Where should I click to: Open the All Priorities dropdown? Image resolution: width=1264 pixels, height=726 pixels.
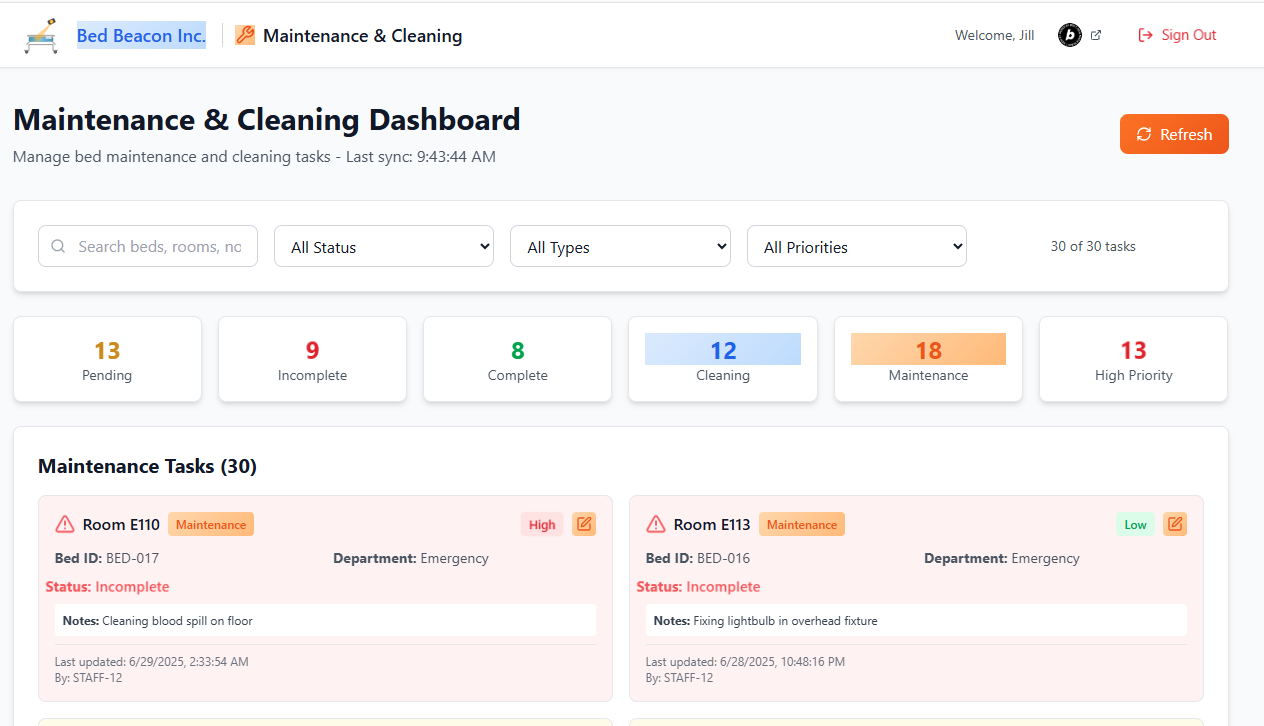(857, 246)
